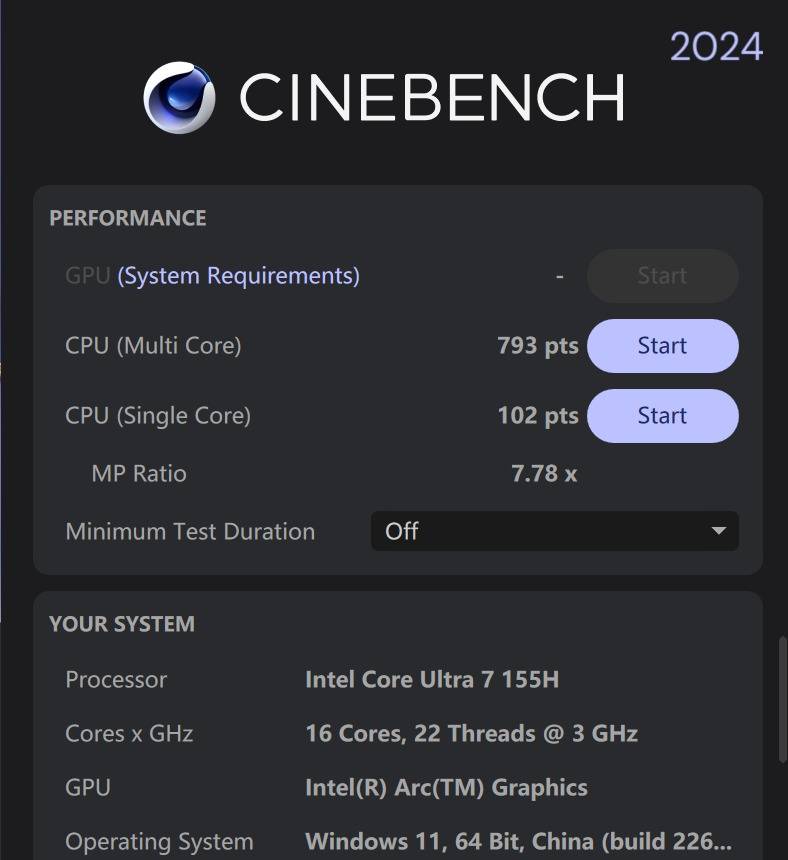Click the CINEBENCH title text
Image resolution: width=788 pixels, height=860 pixels.
click(x=431, y=97)
